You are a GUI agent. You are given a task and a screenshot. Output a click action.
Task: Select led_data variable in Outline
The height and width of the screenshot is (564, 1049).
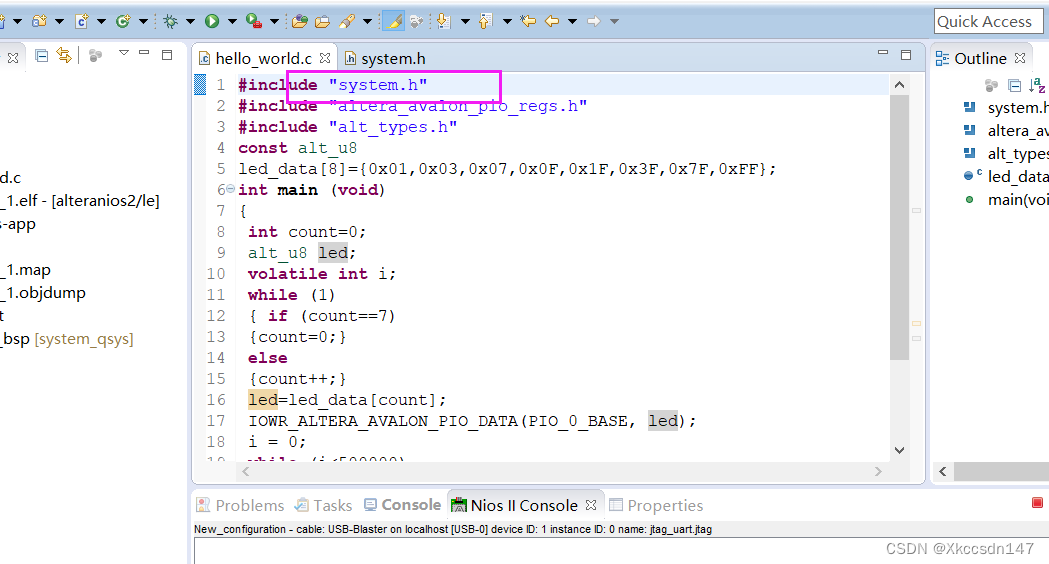coord(1006,177)
